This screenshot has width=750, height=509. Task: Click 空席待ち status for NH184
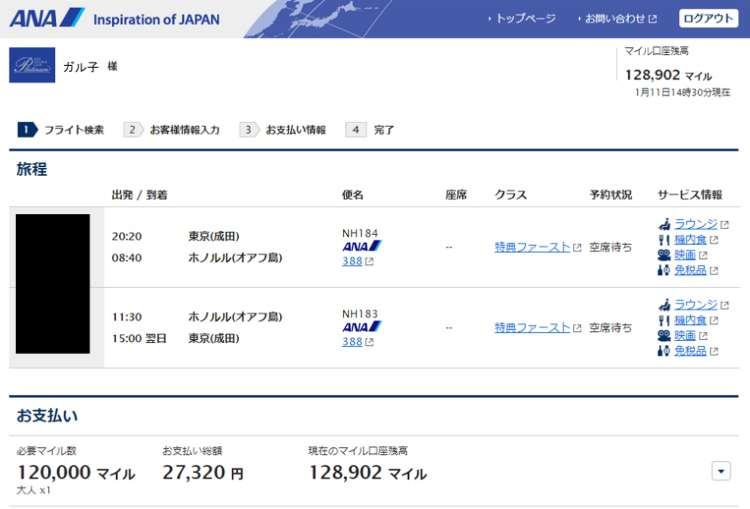[x=610, y=247]
